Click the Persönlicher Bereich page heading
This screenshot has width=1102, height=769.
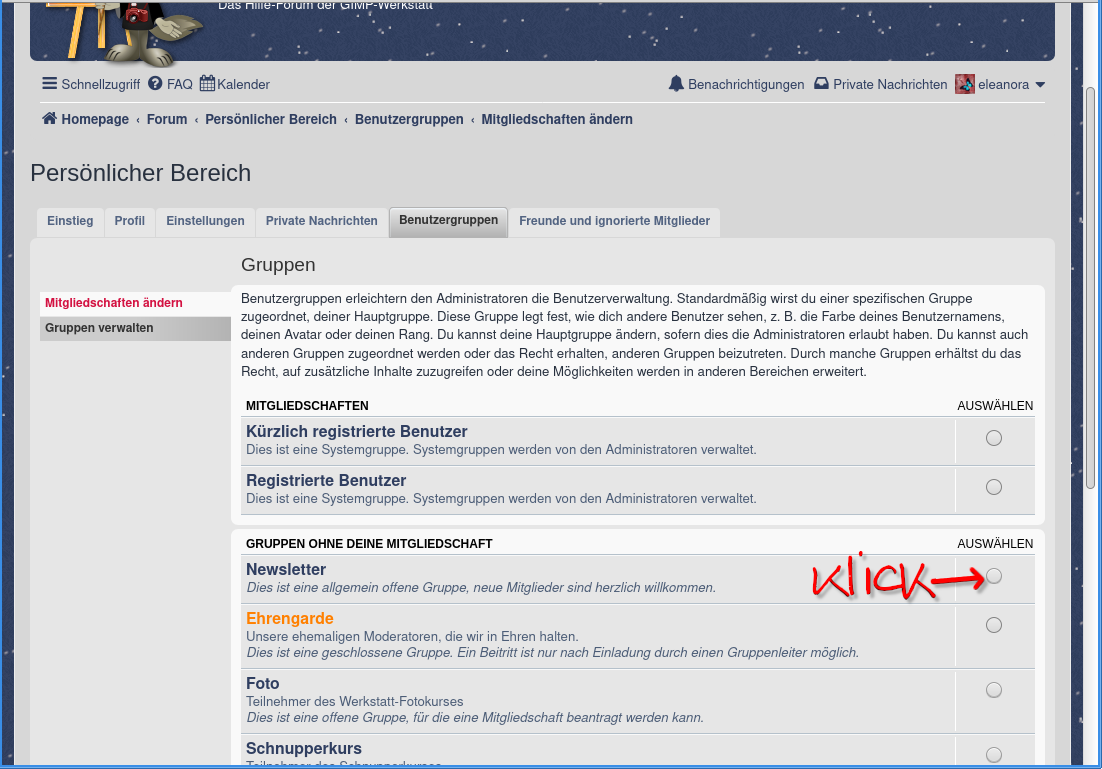click(x=141, y=173)
